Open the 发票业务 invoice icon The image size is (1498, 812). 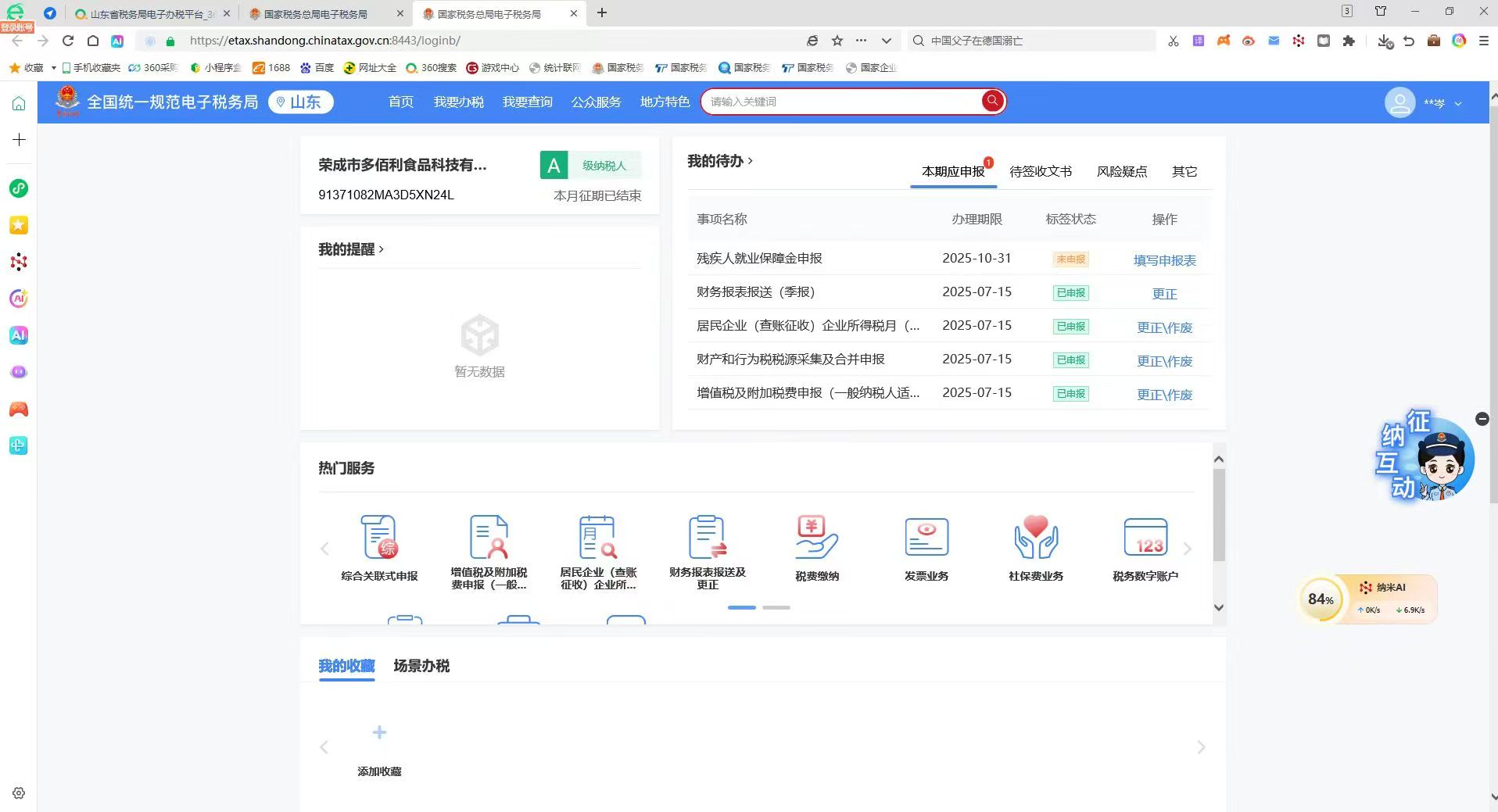pos(926,538)
